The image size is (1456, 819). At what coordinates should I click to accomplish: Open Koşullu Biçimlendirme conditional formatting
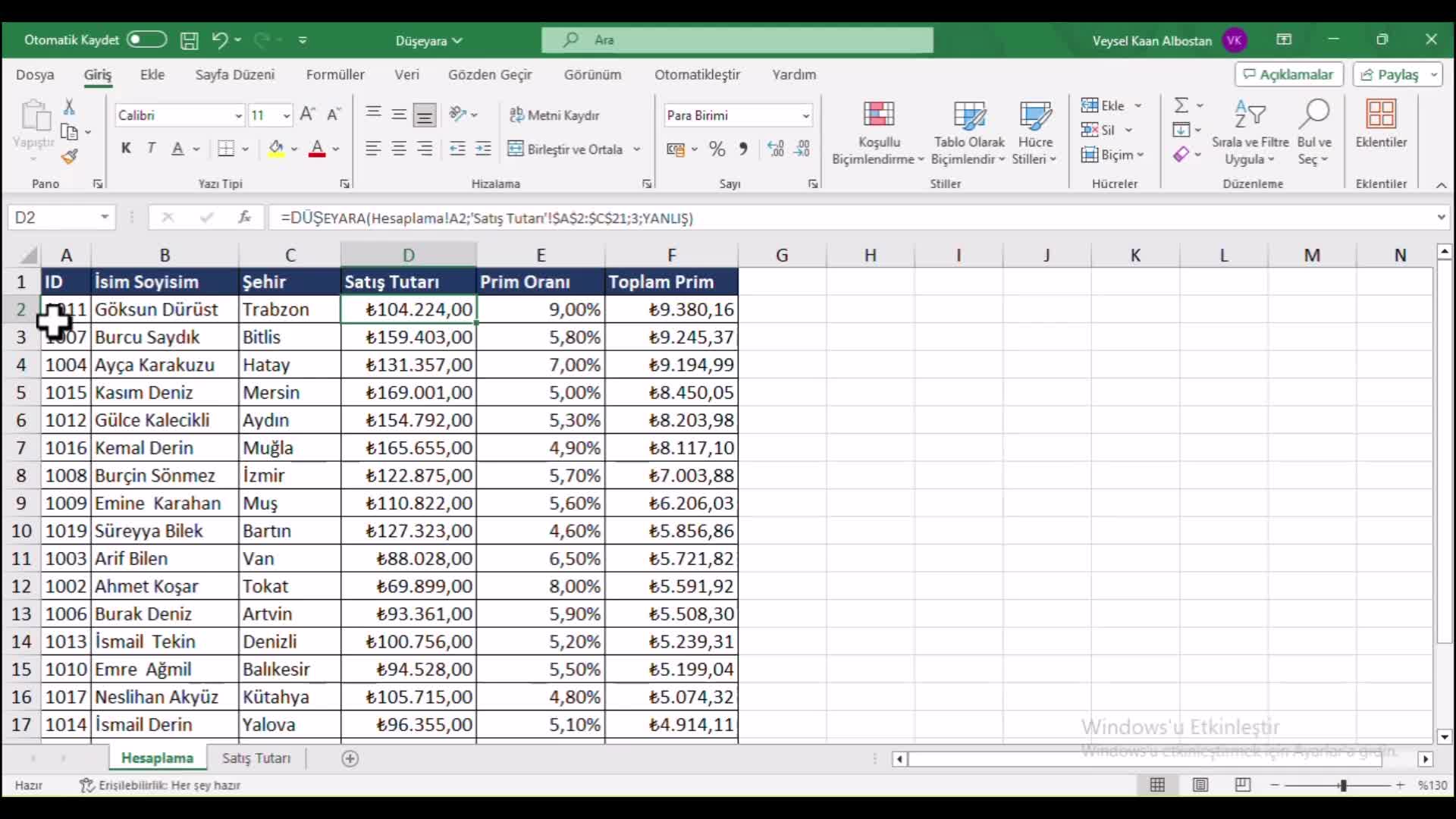[878, 133]
